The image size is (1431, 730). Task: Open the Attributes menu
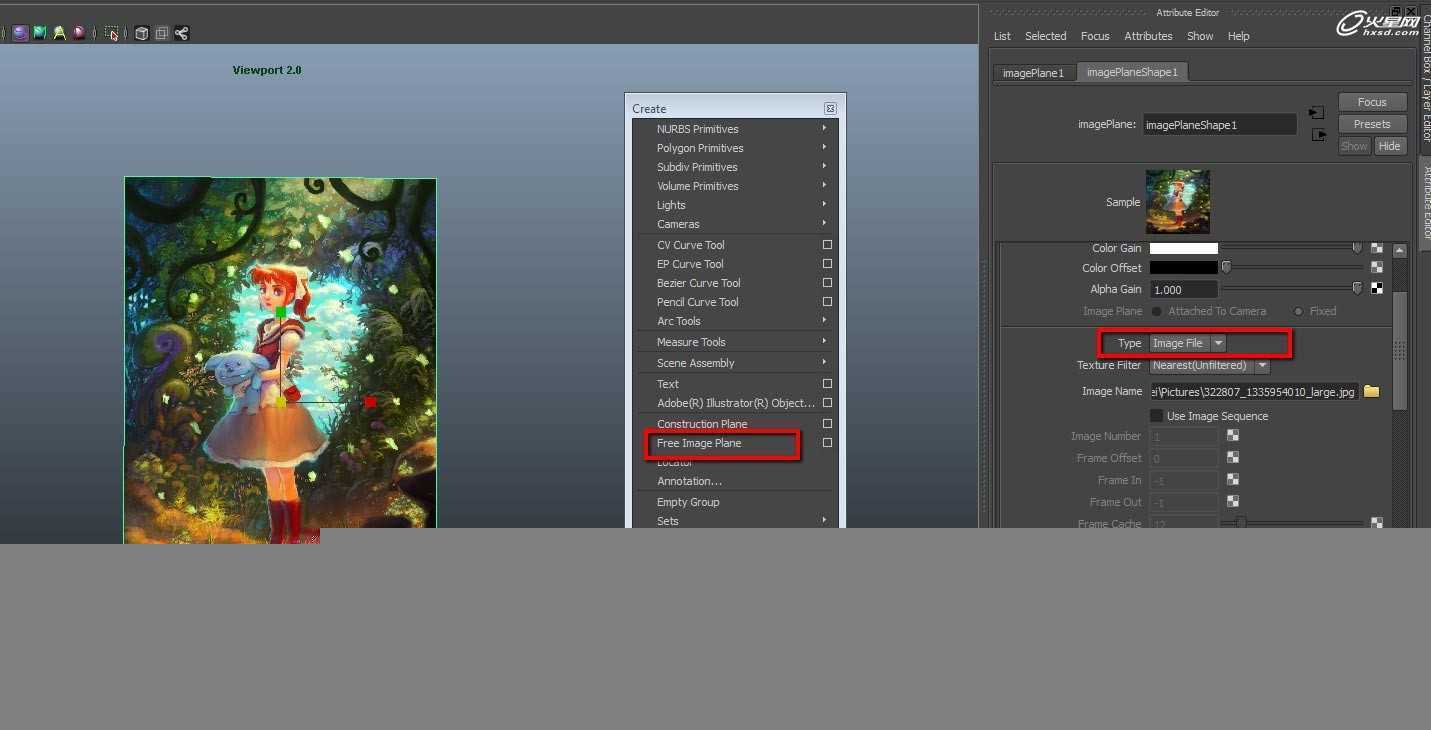tap(1148, 36)
